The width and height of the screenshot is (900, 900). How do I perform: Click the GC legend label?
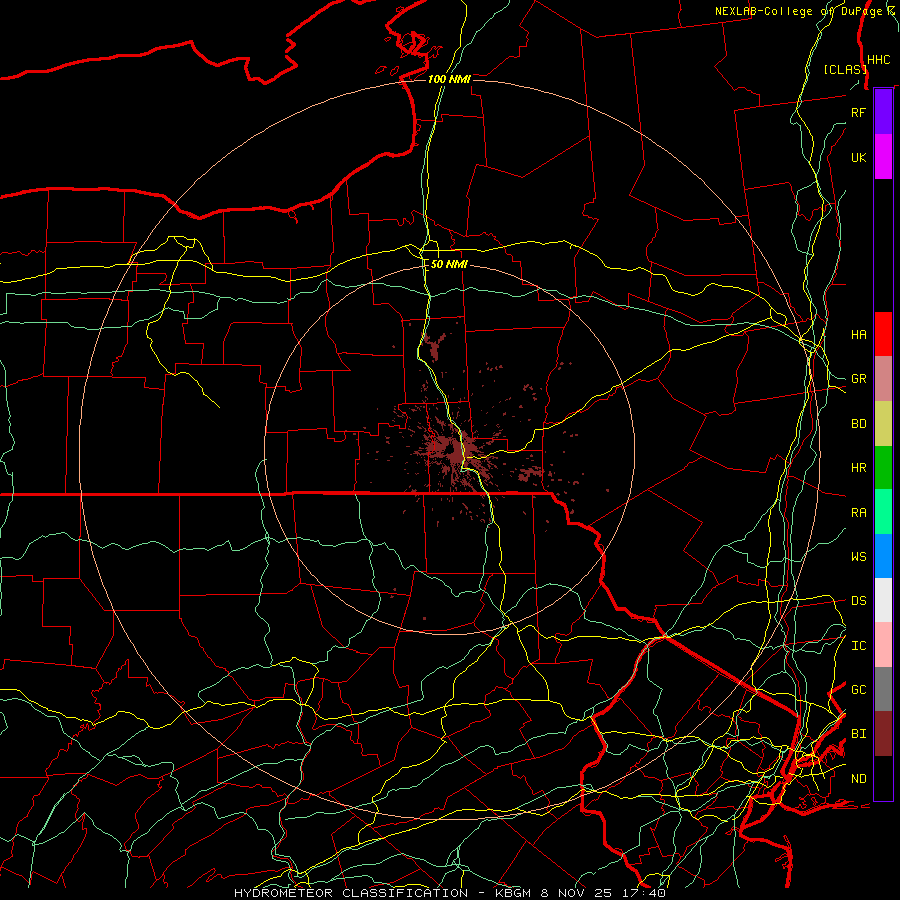858,689
